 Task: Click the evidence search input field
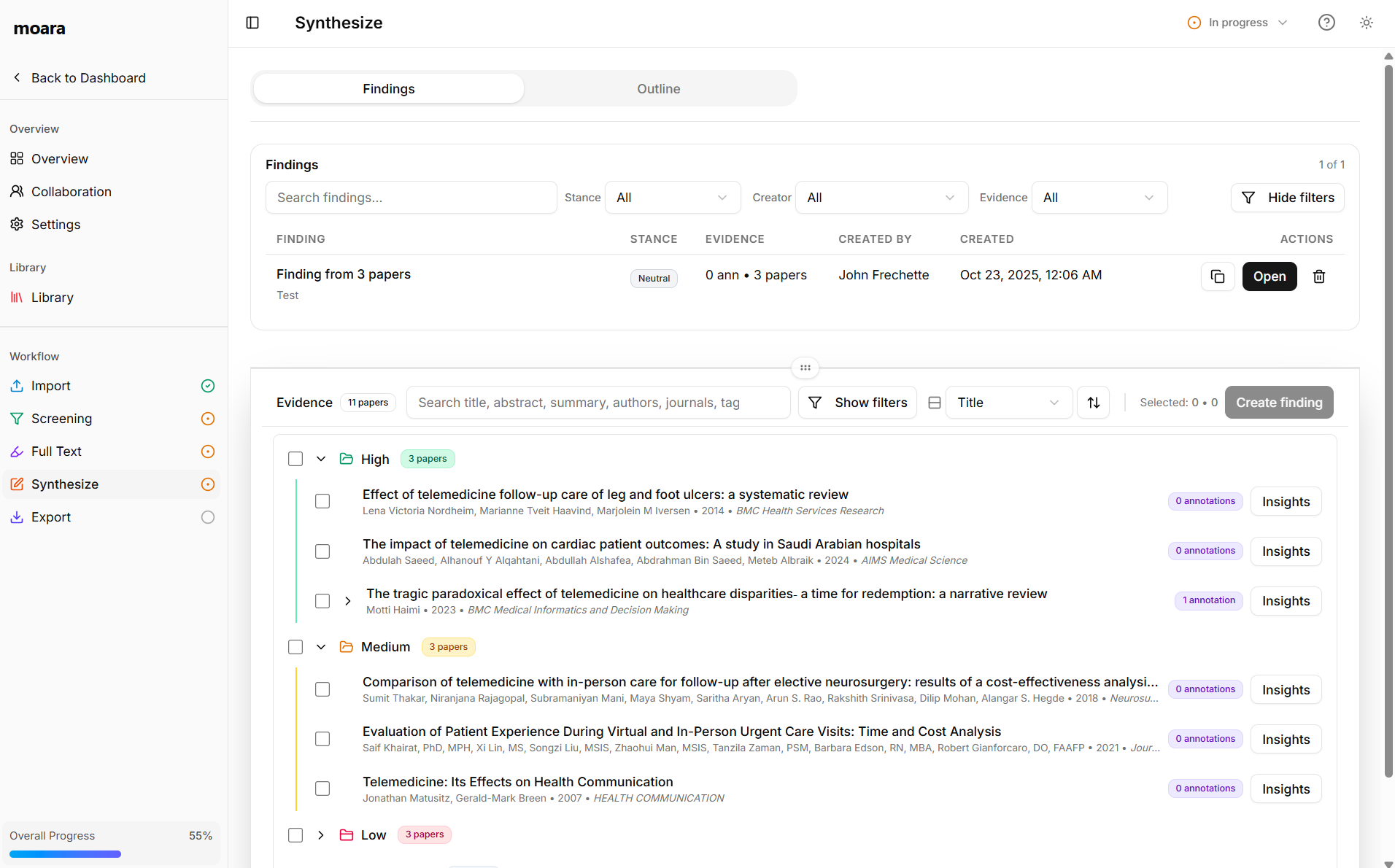coord(598,402)
